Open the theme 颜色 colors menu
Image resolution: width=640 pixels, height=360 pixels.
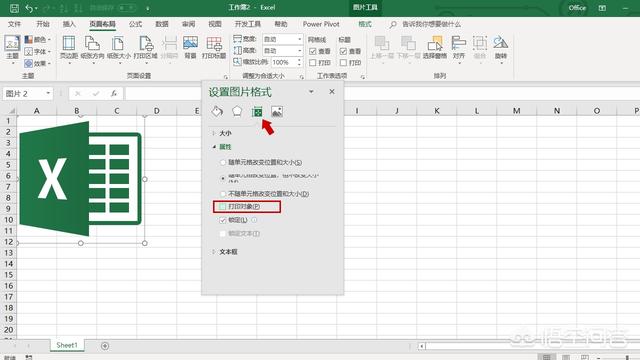(x=37, y=40)
